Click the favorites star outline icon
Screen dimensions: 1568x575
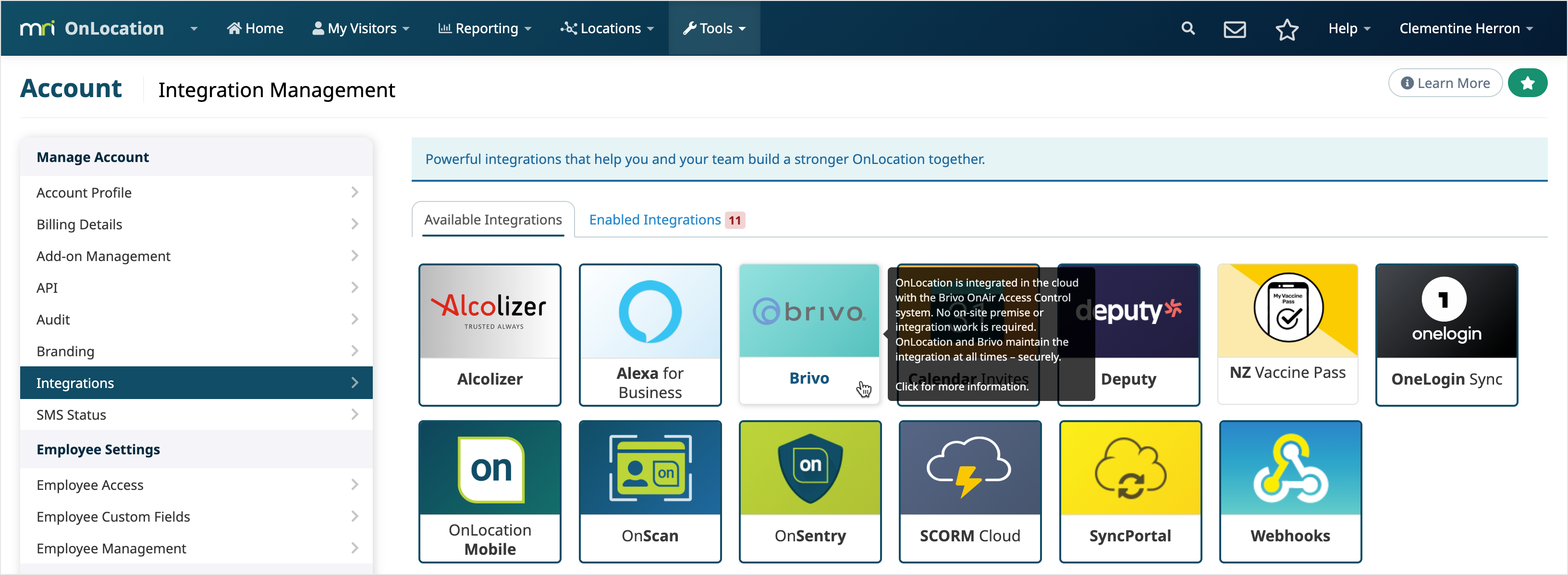[1287, 29]
